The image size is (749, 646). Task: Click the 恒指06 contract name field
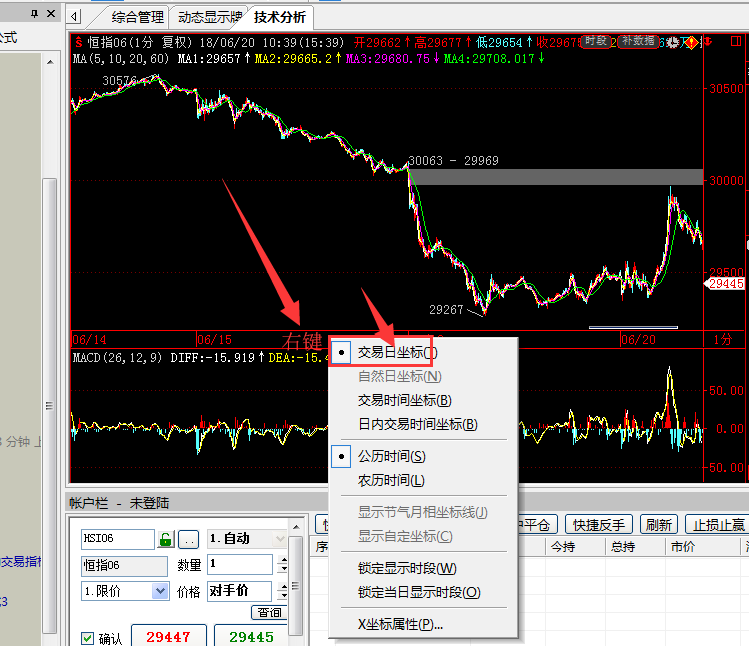coord(124,566)
